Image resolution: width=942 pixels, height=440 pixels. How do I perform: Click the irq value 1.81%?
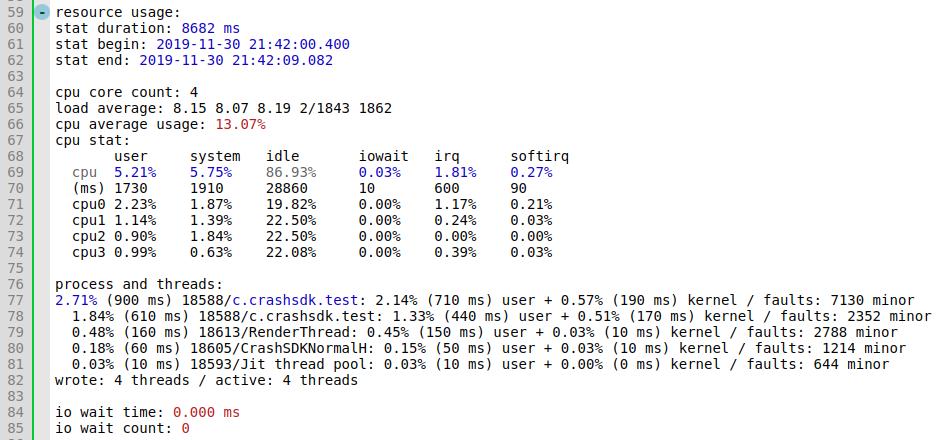pos(455,172)
